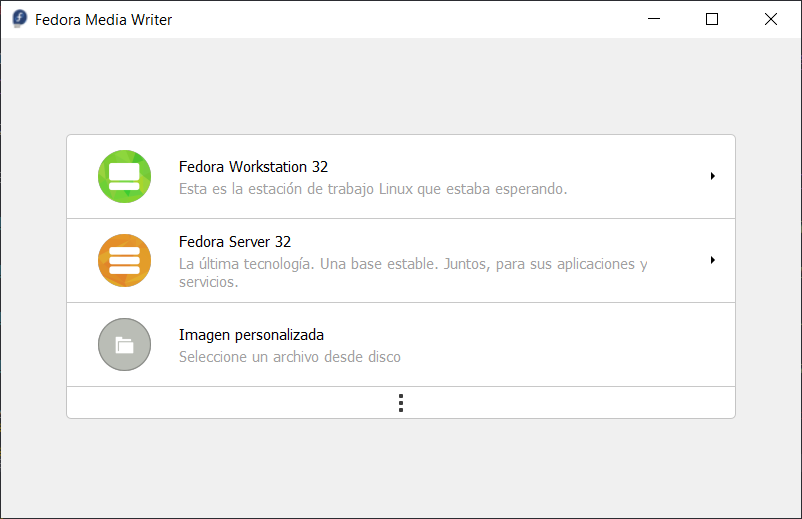This screenshot has width=802, height=519.
Task: Expand Fedora Server 32 details arrow
Action: [712, 260]
